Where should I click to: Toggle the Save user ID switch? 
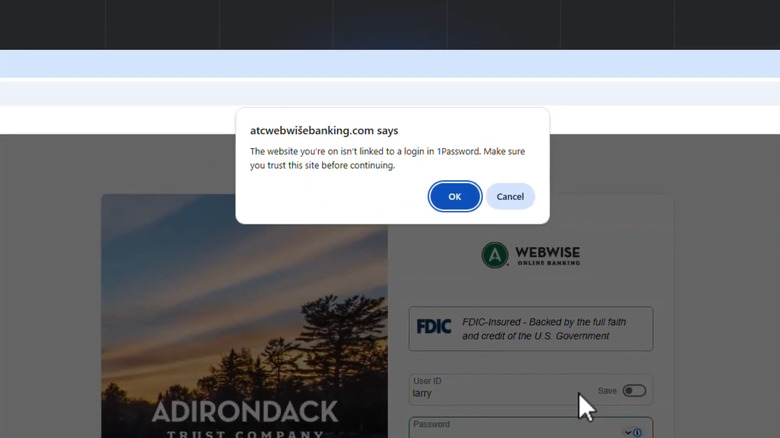click(634, 391)
